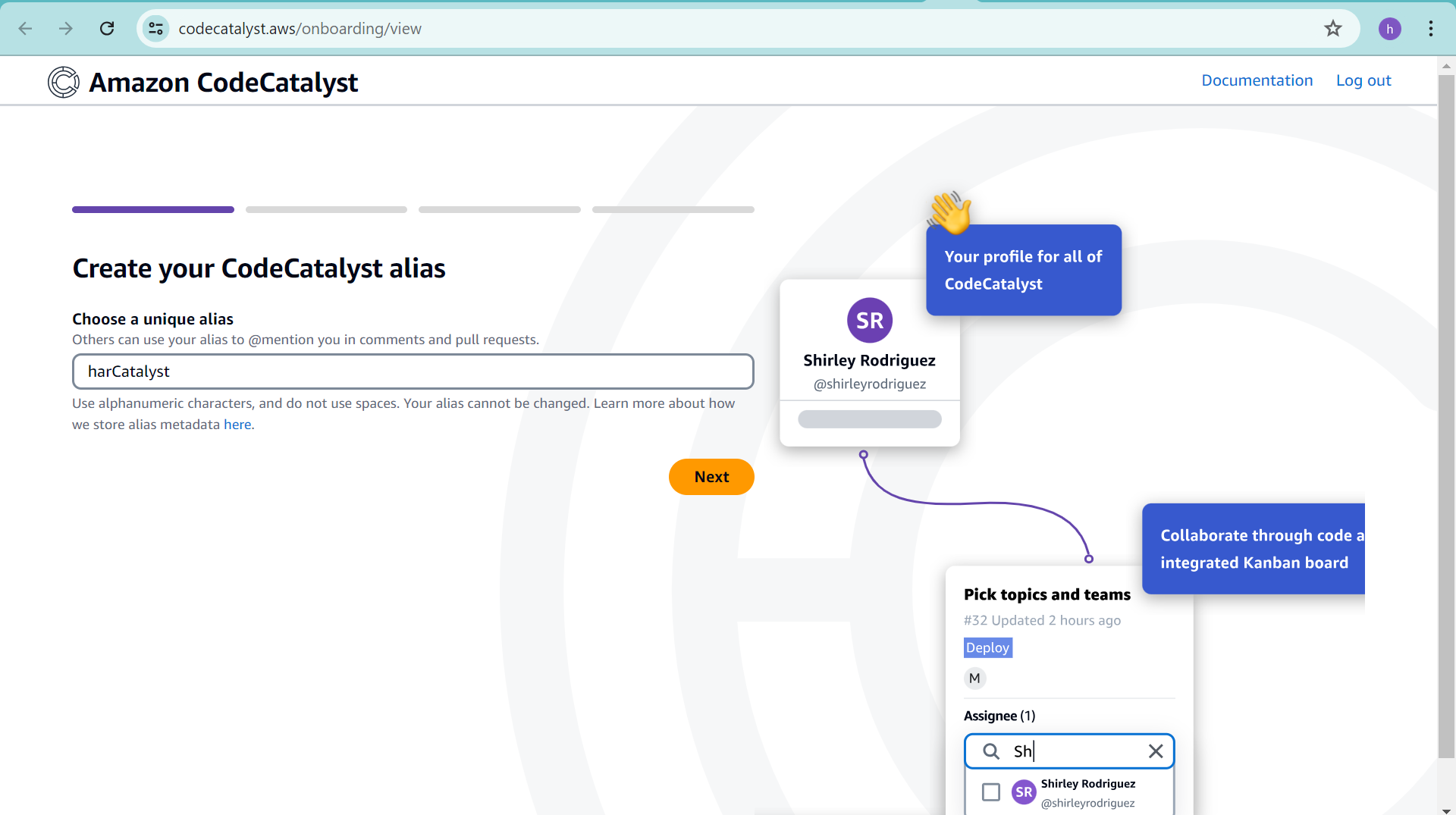This screenshot has height=815, width=1456.
Task: Select Shirley Rodriguez from the assignee suggestions
Action: [1087, 792]
